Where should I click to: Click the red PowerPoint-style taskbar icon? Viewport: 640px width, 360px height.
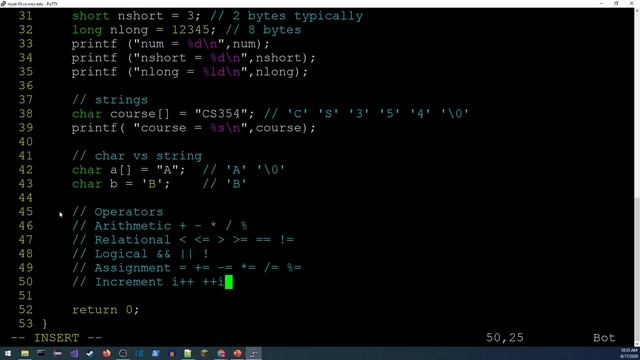tap(237, 353)
